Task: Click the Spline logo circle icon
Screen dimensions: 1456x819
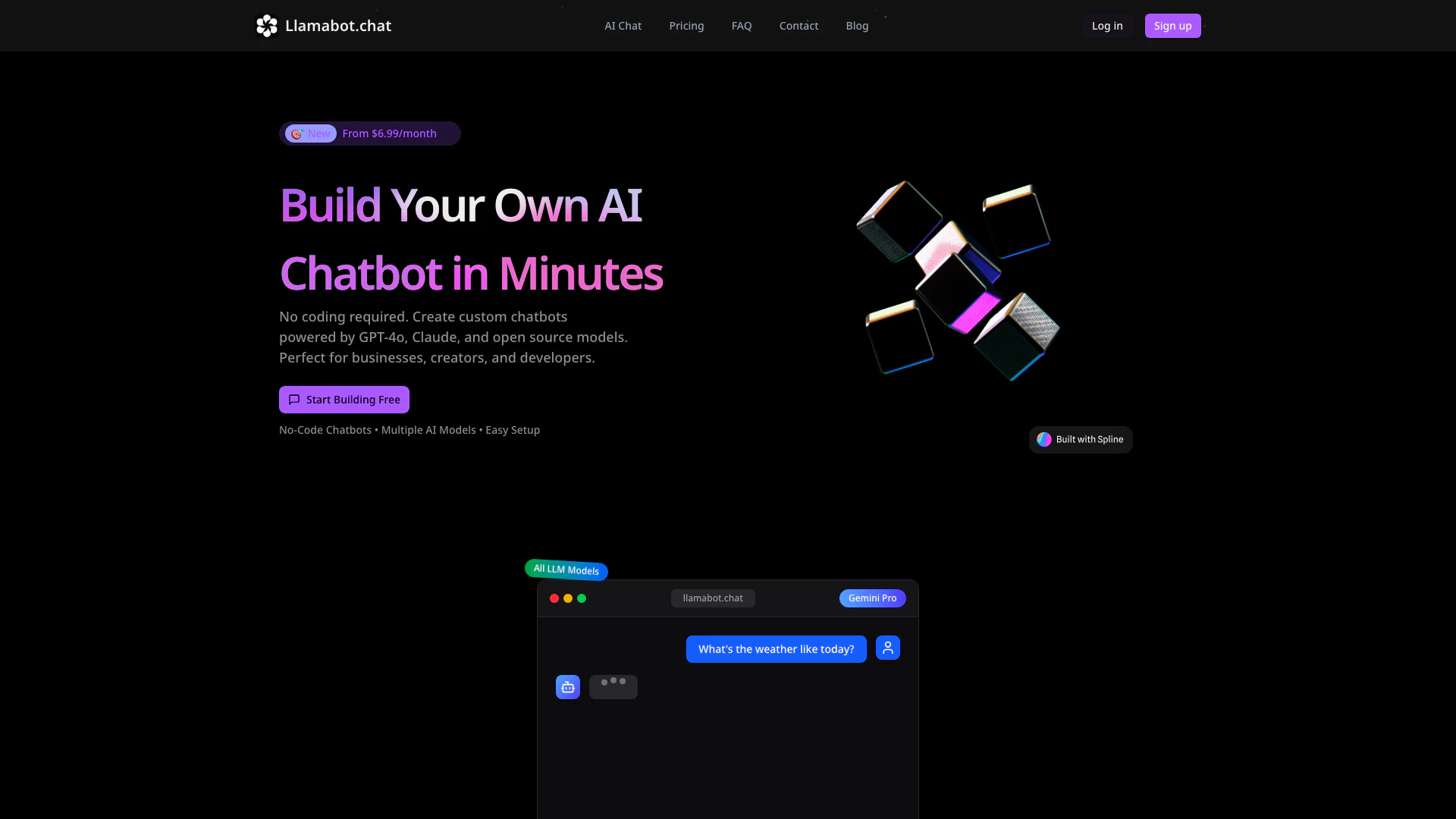Action: pos(1044,440)
